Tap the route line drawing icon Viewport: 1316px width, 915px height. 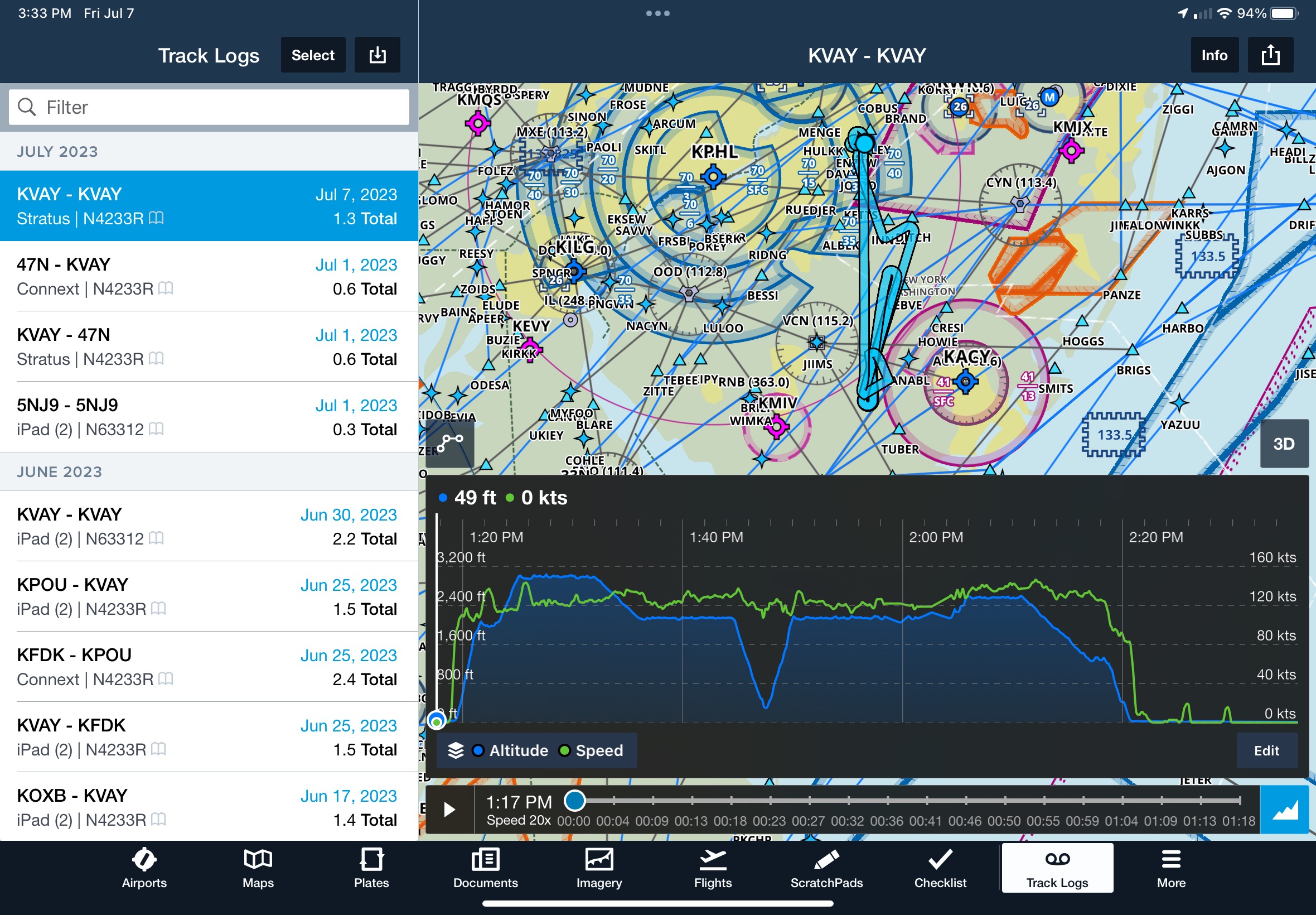[450, 442]
